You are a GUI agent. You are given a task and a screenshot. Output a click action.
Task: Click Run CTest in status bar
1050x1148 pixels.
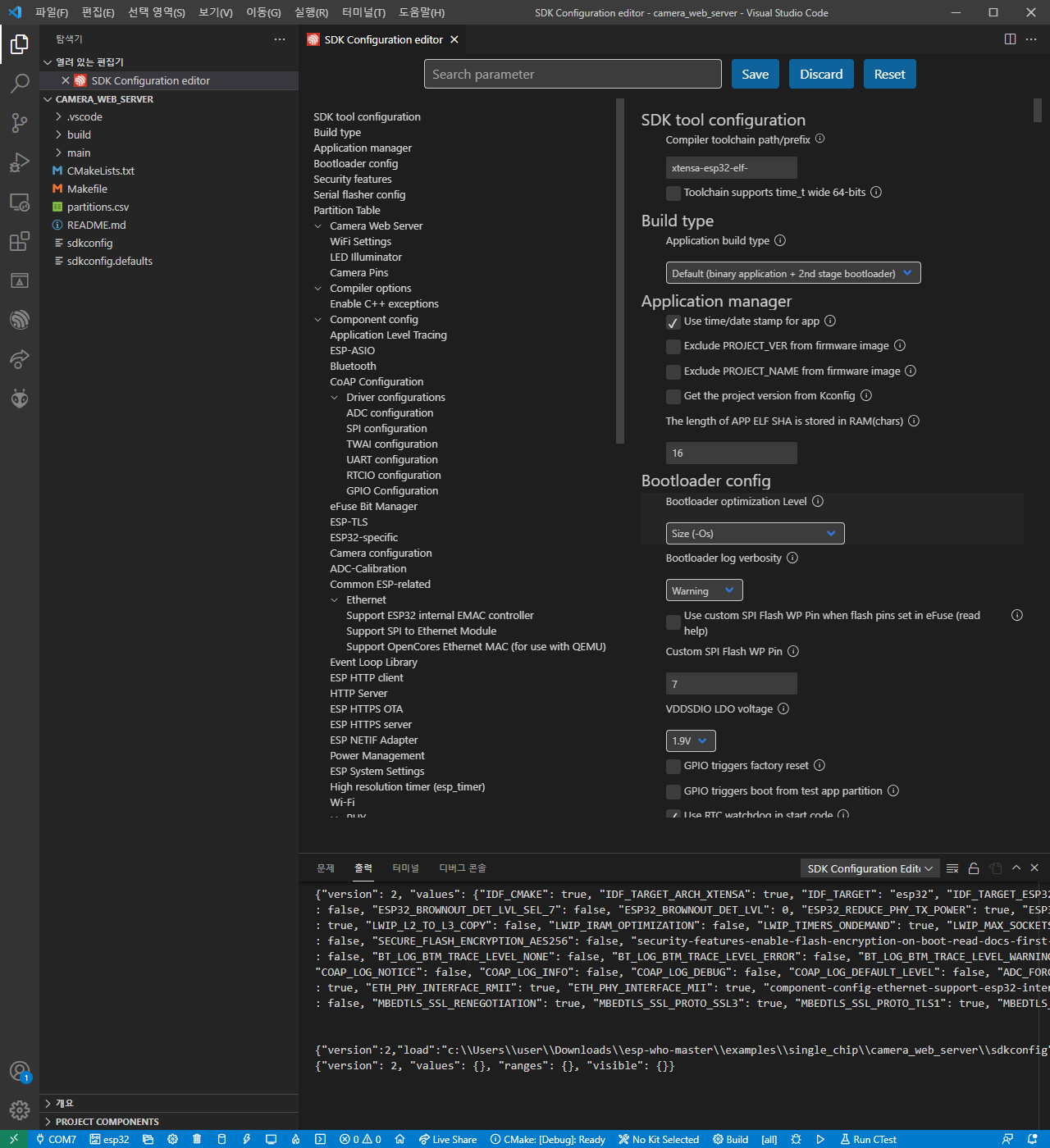[x=868, y=1139]
